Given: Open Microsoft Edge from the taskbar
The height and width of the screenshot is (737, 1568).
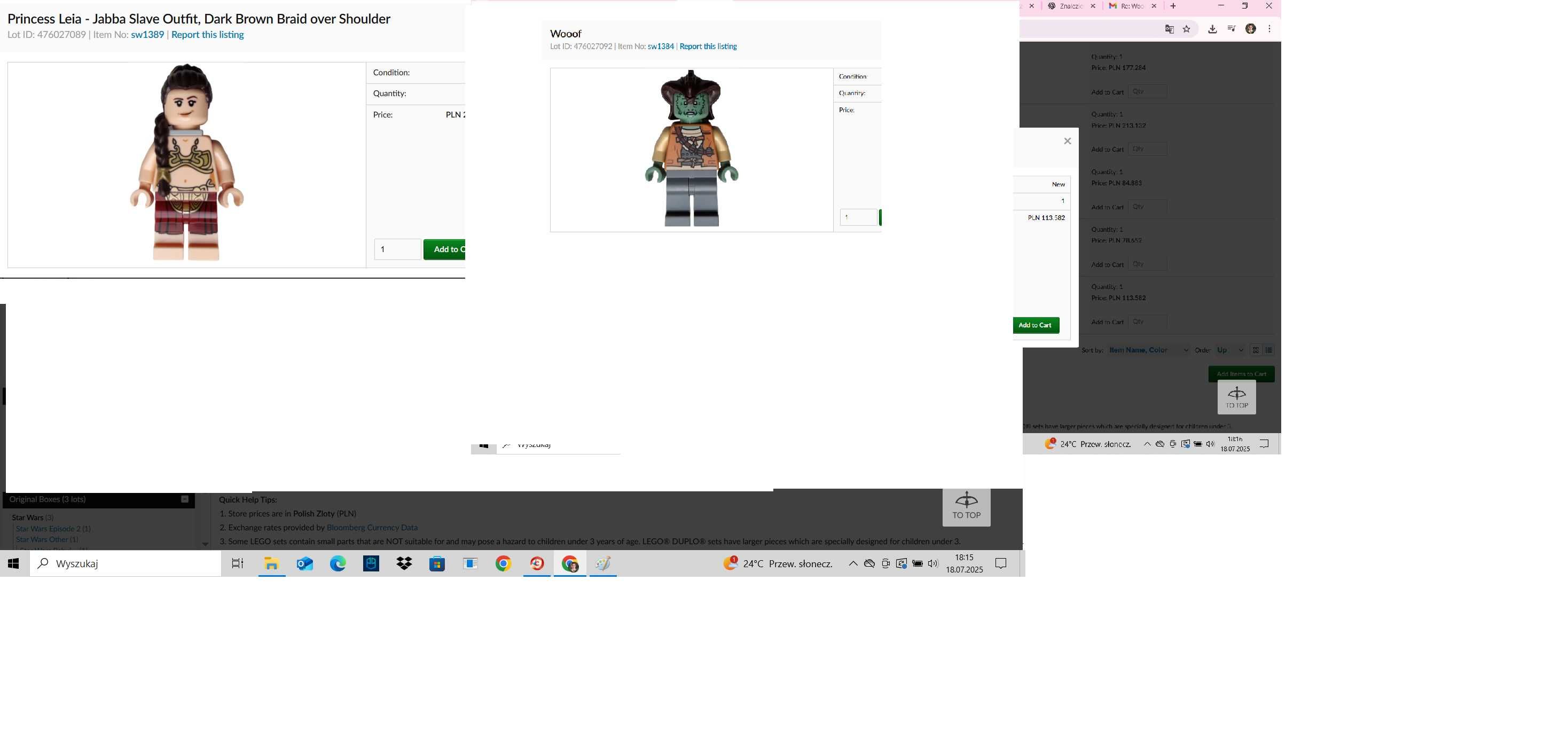Looking at the screenshot, I should (338, 563).
